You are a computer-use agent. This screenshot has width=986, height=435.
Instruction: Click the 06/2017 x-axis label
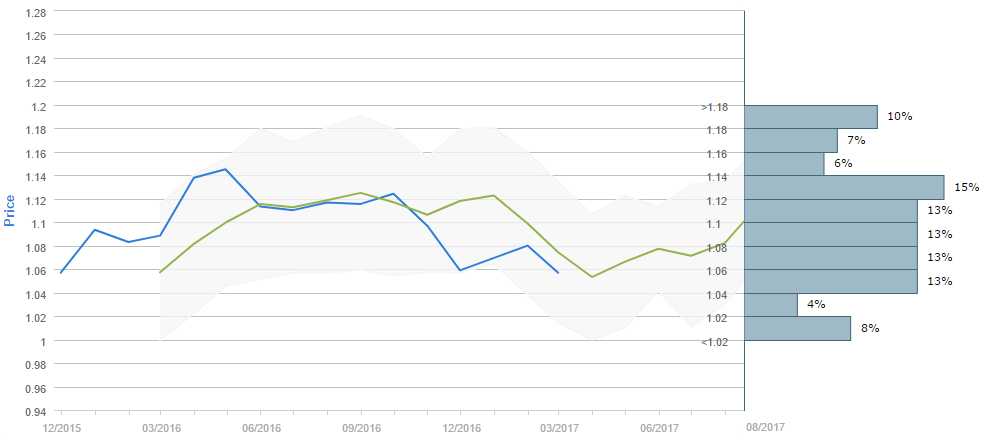pyautogui.click(x=659, y=427)
